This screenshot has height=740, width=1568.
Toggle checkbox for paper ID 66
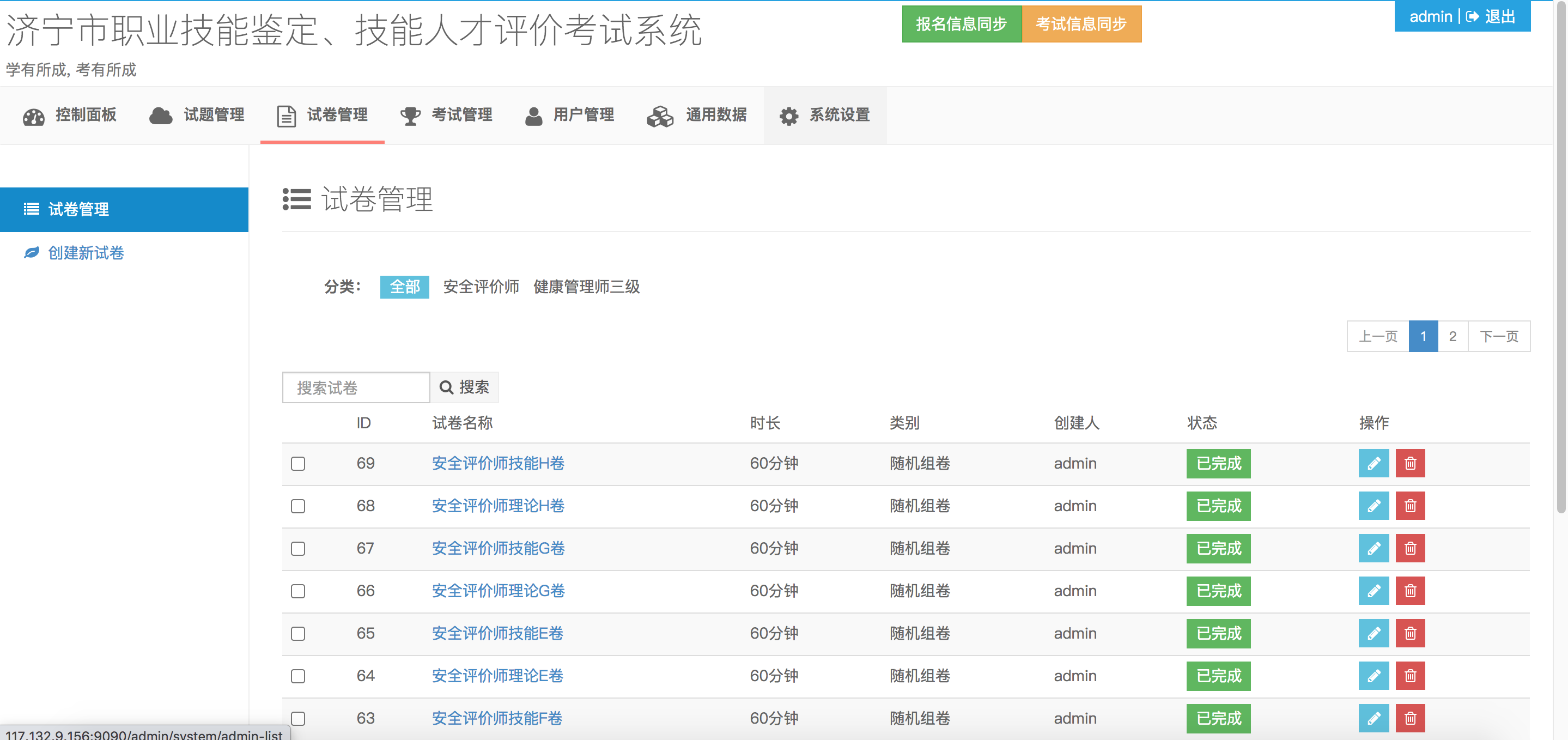[x=297, y=591]
